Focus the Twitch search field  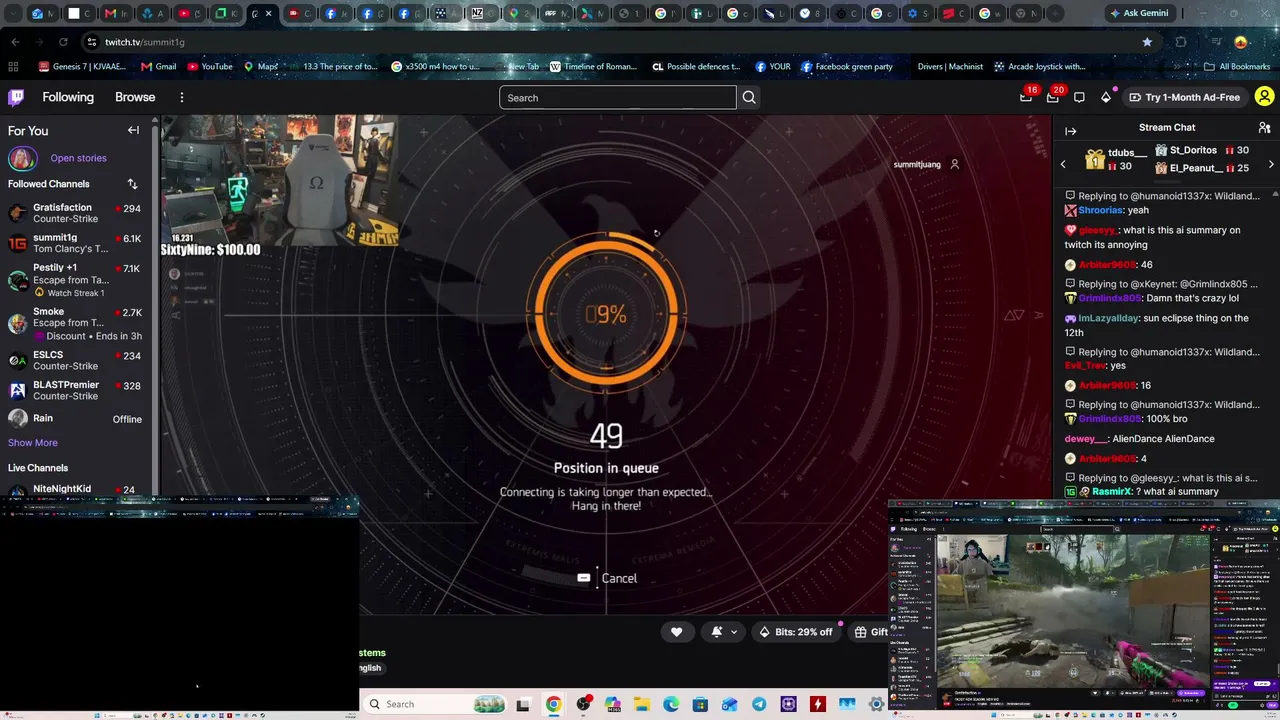617,97
